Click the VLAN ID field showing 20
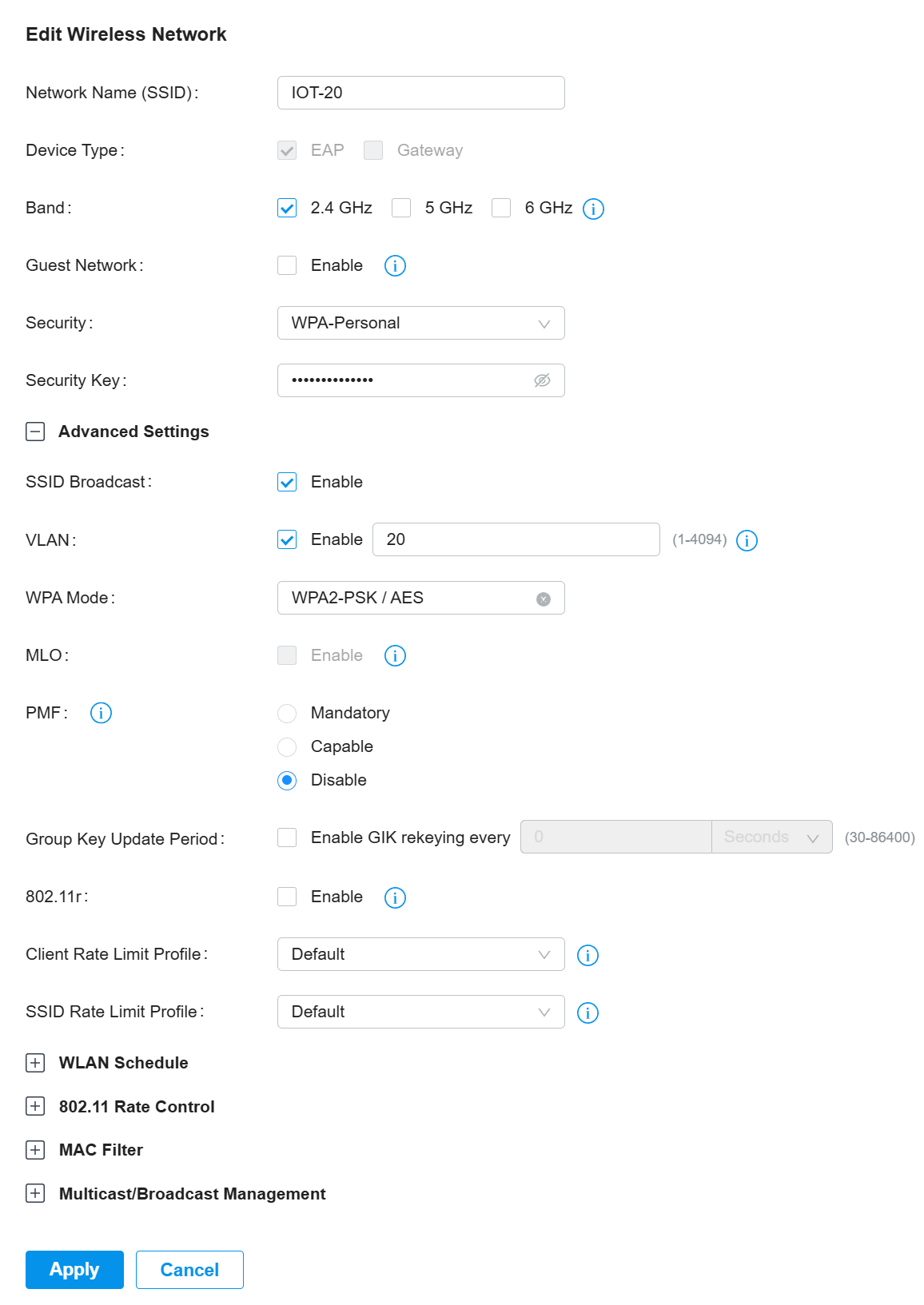The width and height of the screenshot is (924, 1305). click(x=516, y=539)
